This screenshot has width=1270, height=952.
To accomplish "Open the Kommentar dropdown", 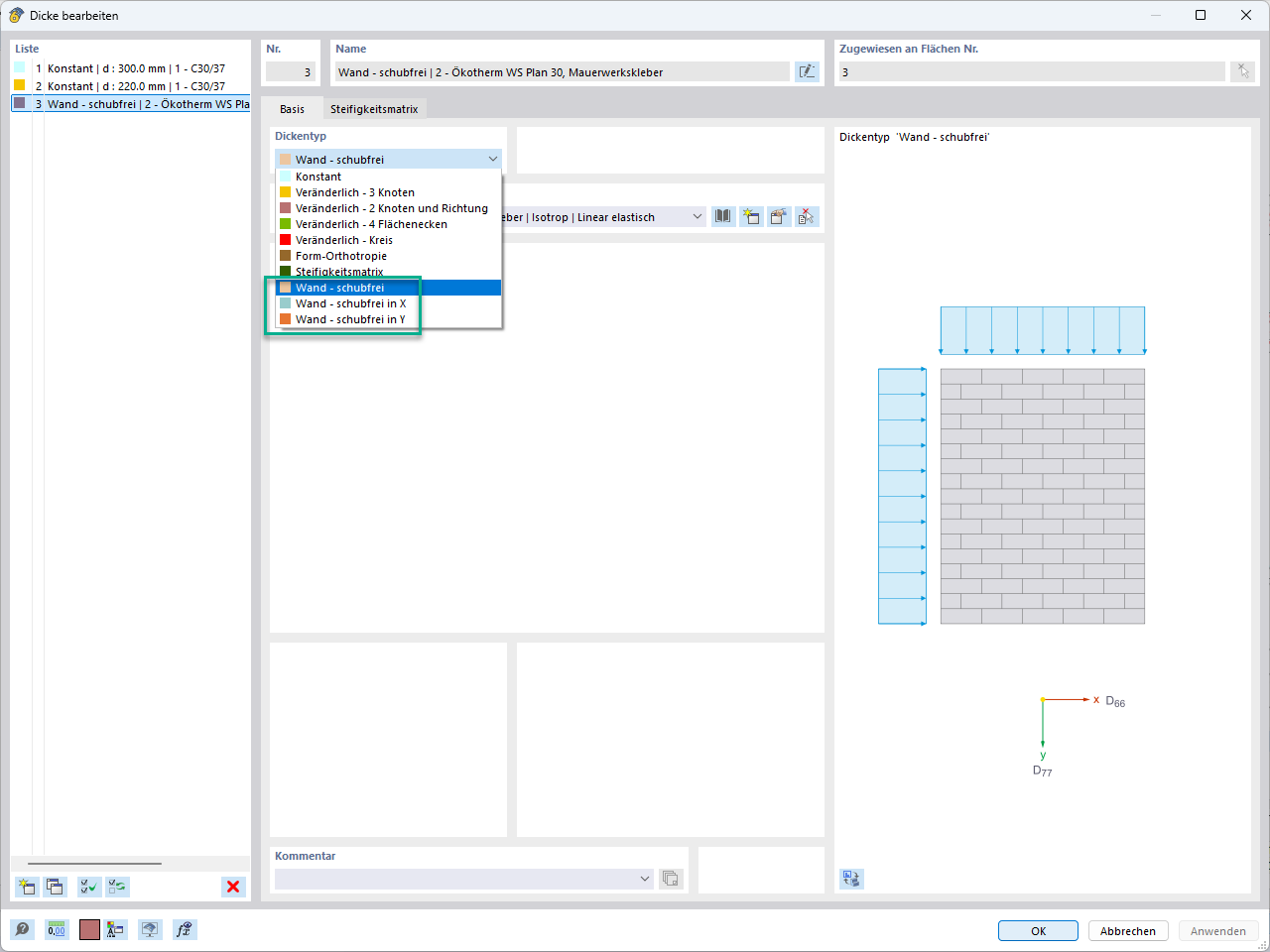I will pyautogui.click(x=644, y=879).
